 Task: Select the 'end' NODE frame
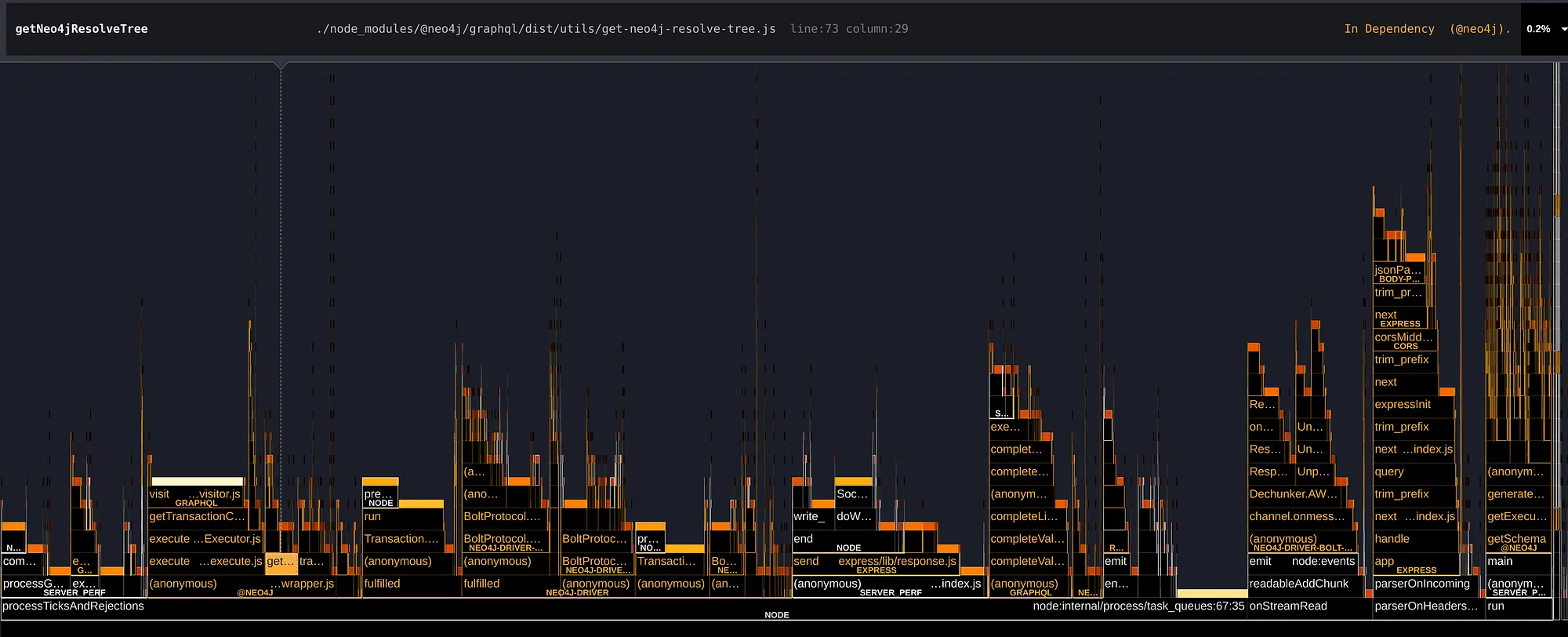848,541
